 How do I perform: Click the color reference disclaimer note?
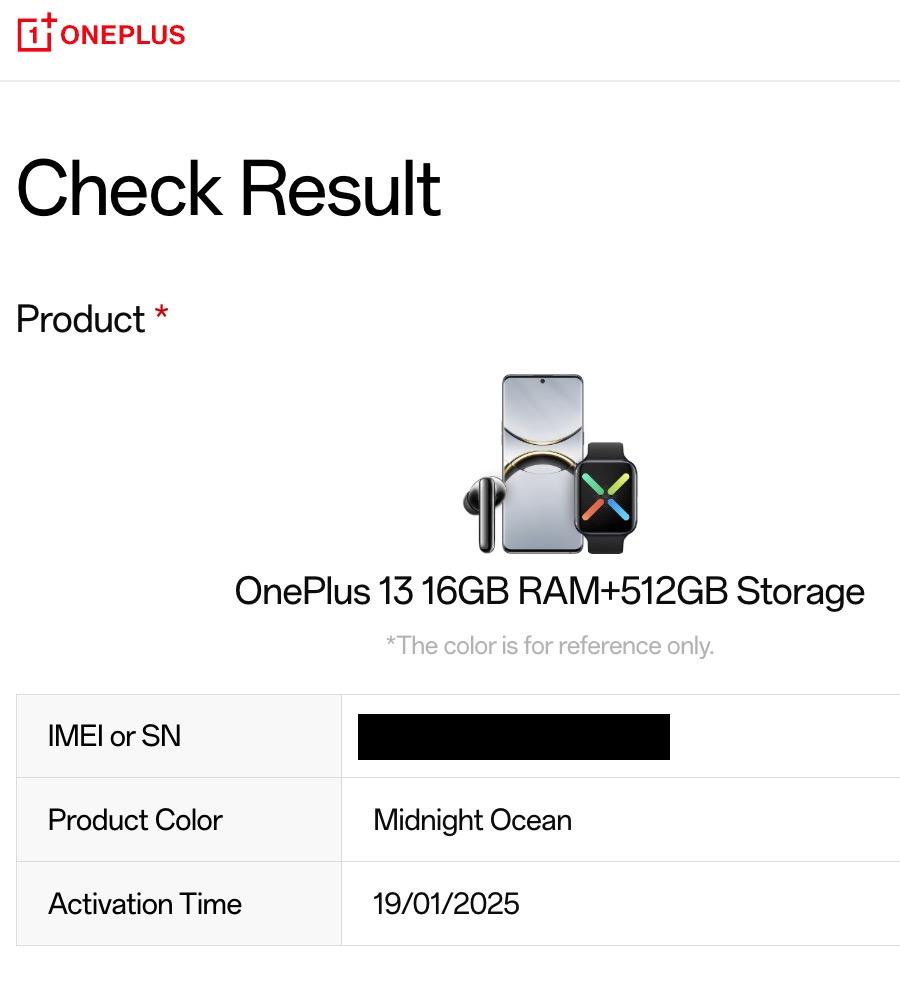[x=550, y=646]
